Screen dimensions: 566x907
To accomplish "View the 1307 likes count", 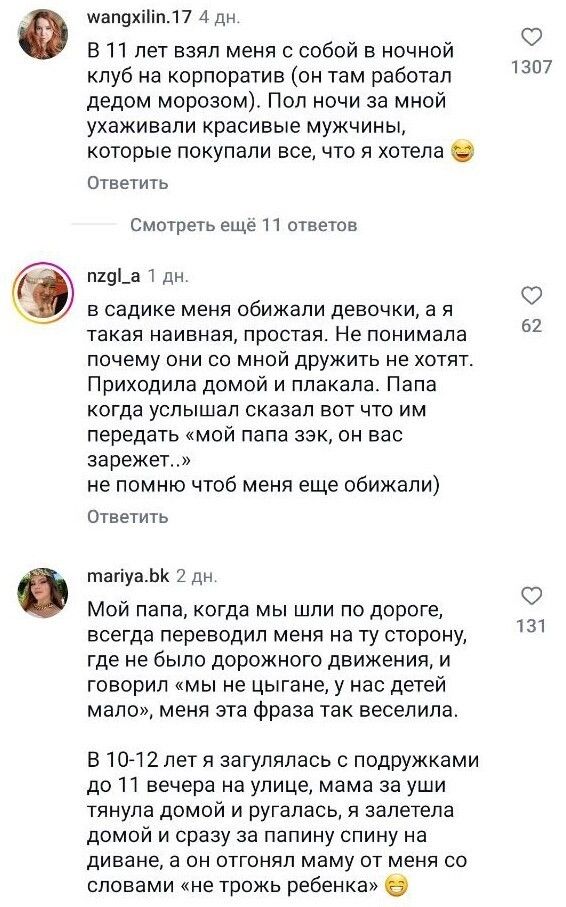I will point(531,67).
